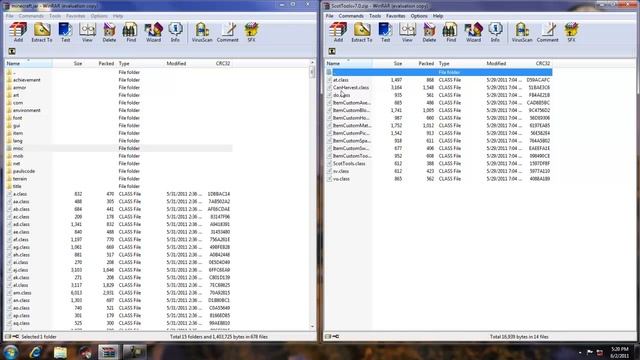Open Favorites menu in ScotTools zip window
Viewport: 640px width, 360px height.
pos(396,16)
